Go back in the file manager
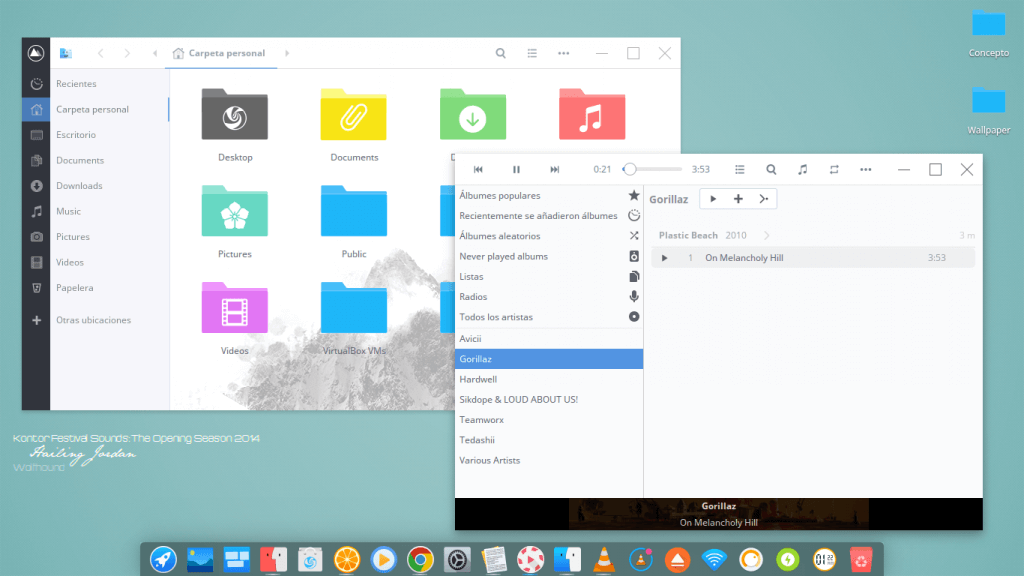This screenshot has height=576, width=1024. pos(101,54)
